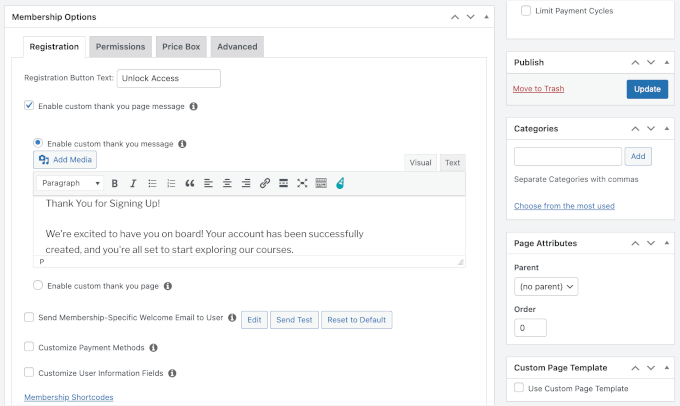Viewport: 680px width, 406px height.
Task: Open the Paragraph format dropdown
Action: [70, 184]
